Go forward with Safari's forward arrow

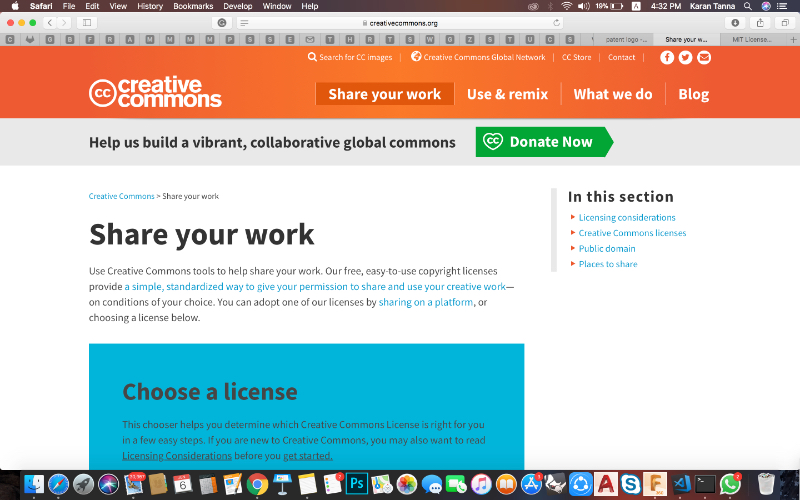coord(64,22)
